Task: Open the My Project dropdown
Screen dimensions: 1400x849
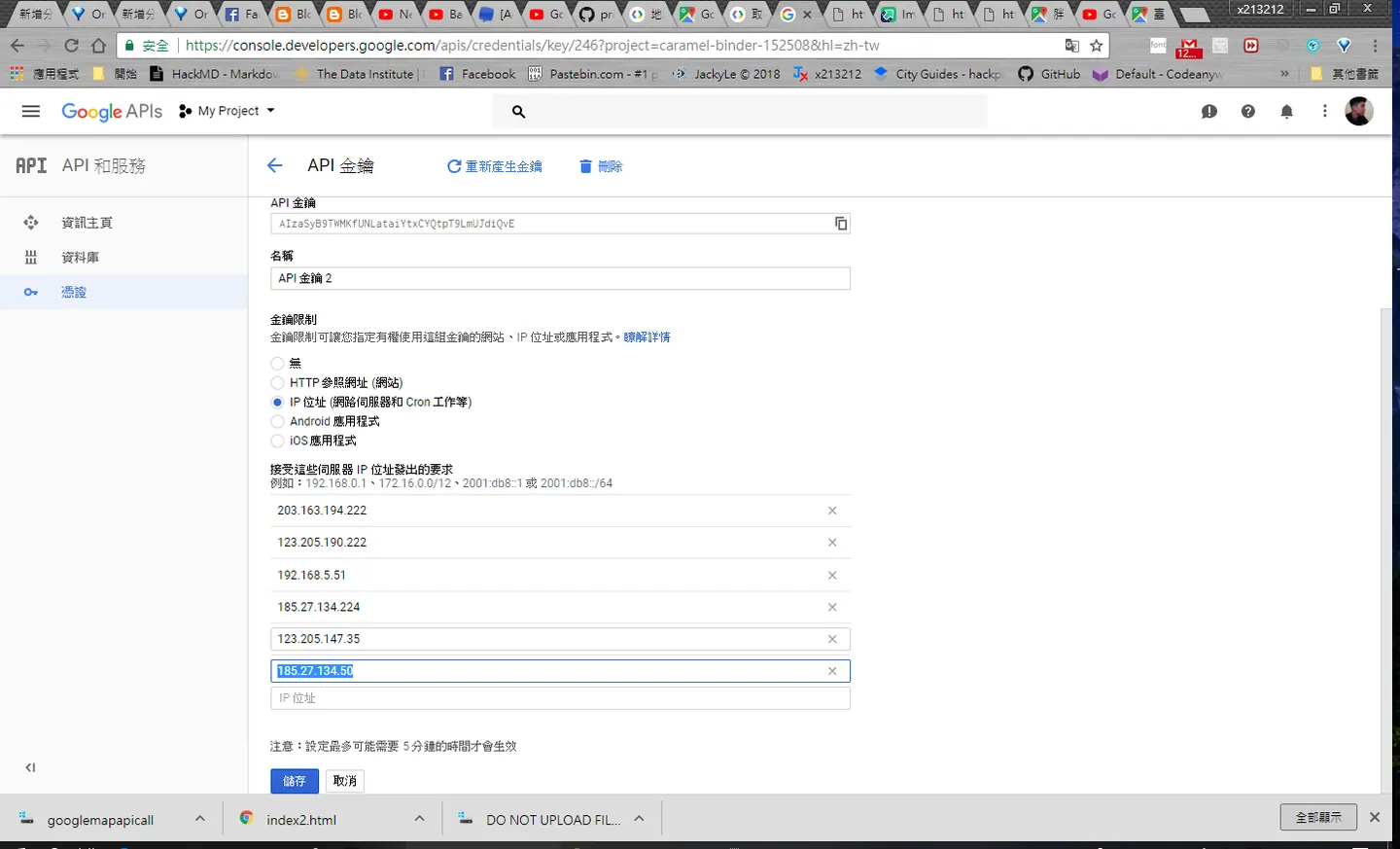Action: click(227, 111)
